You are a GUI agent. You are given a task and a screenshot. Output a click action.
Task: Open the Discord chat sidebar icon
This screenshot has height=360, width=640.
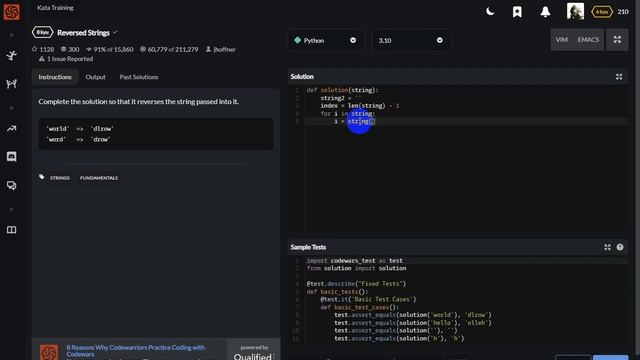(x=11, y=157)
